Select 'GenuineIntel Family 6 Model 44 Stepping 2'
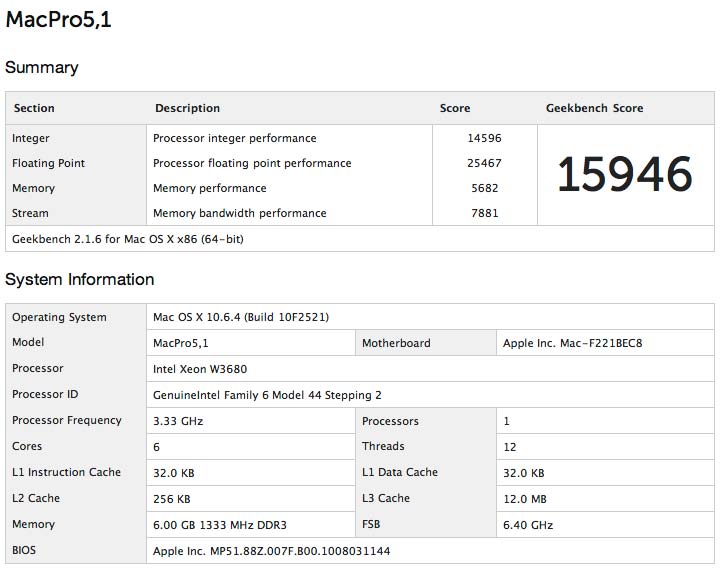The image size is (724, 573). [x=267, y=395]
